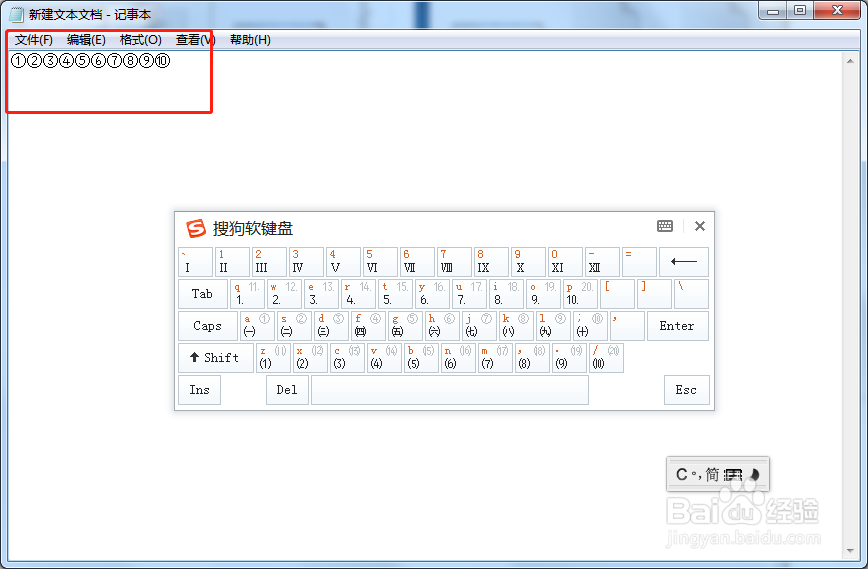Open the 查看(V) menu
This screenshot has height=569, width=868.
pos(195,40)
